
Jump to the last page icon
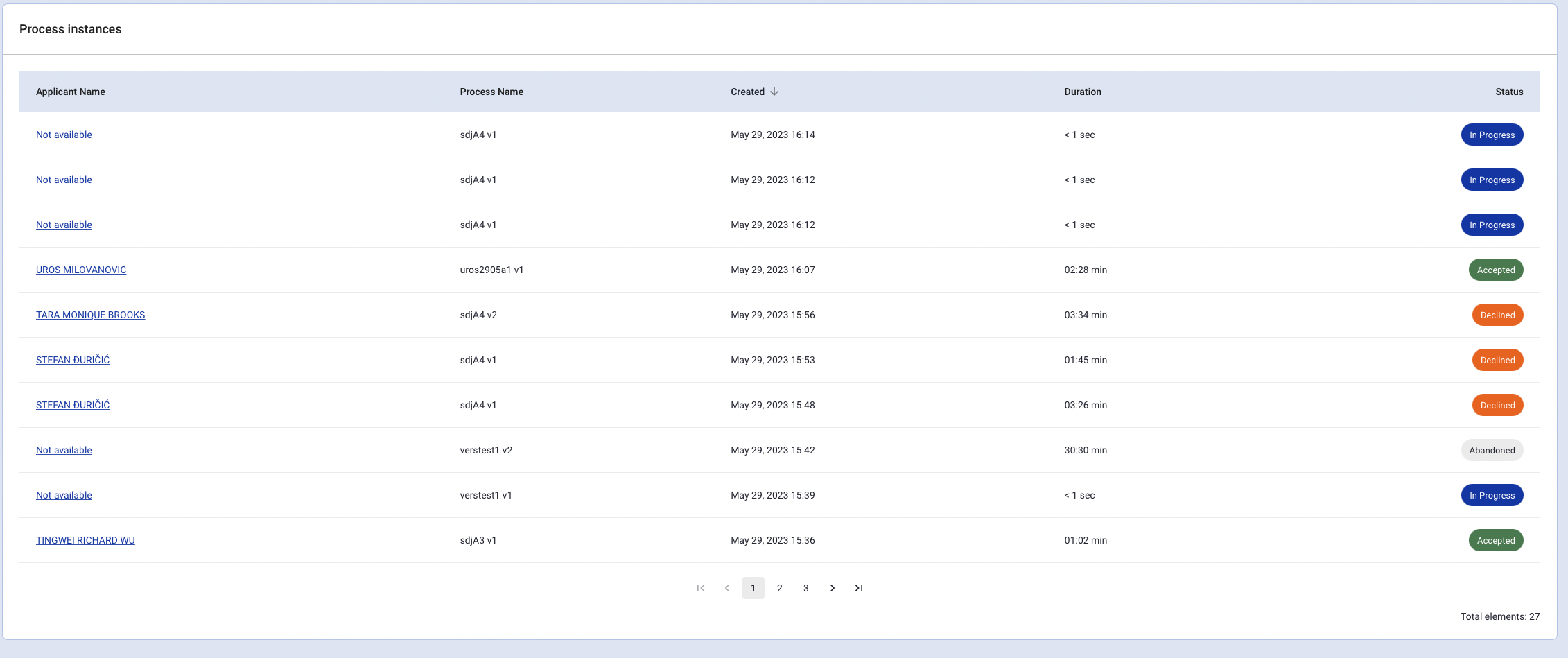pos(859,588)
